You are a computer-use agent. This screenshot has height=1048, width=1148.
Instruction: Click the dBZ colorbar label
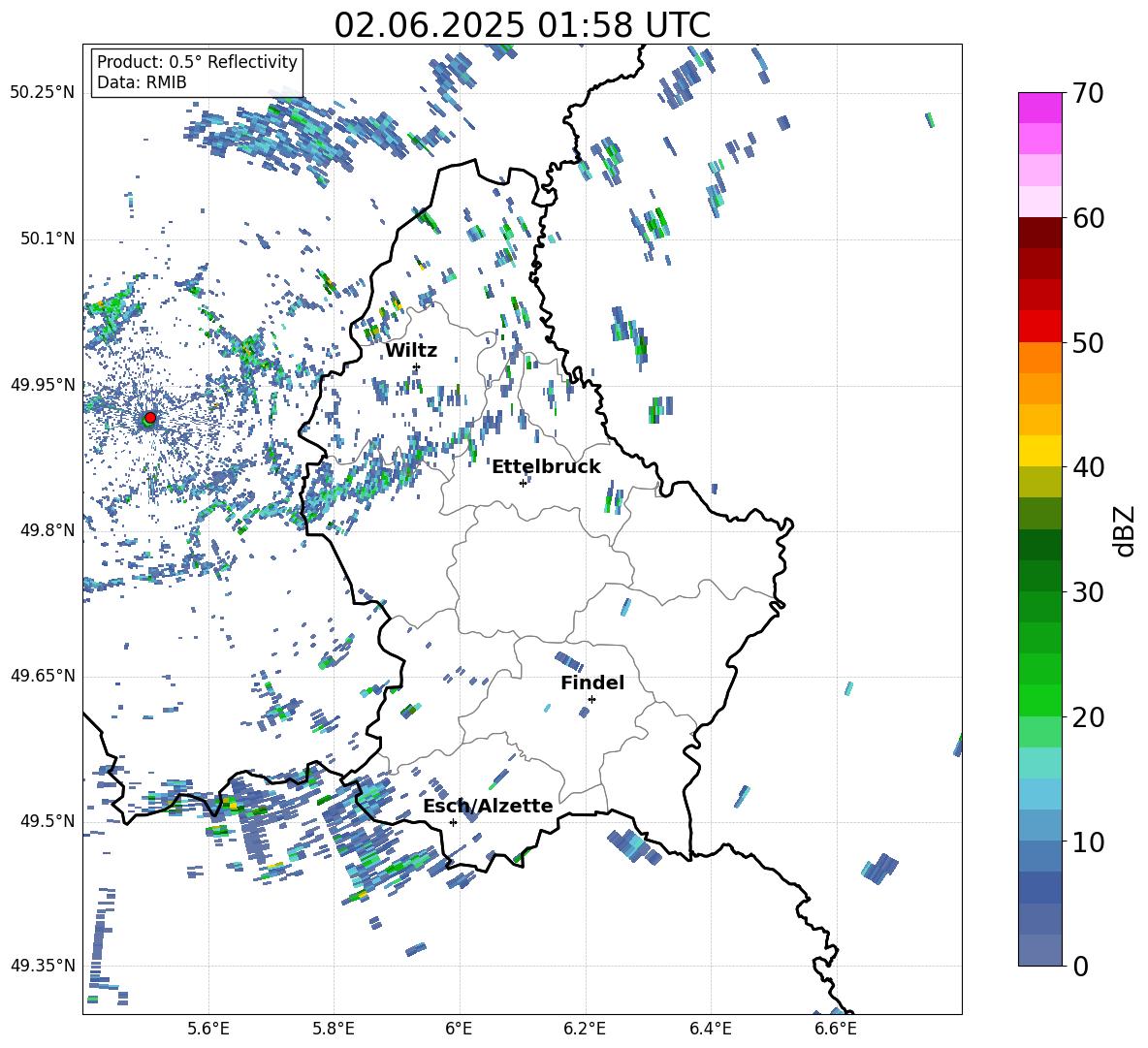point(1125,530)
